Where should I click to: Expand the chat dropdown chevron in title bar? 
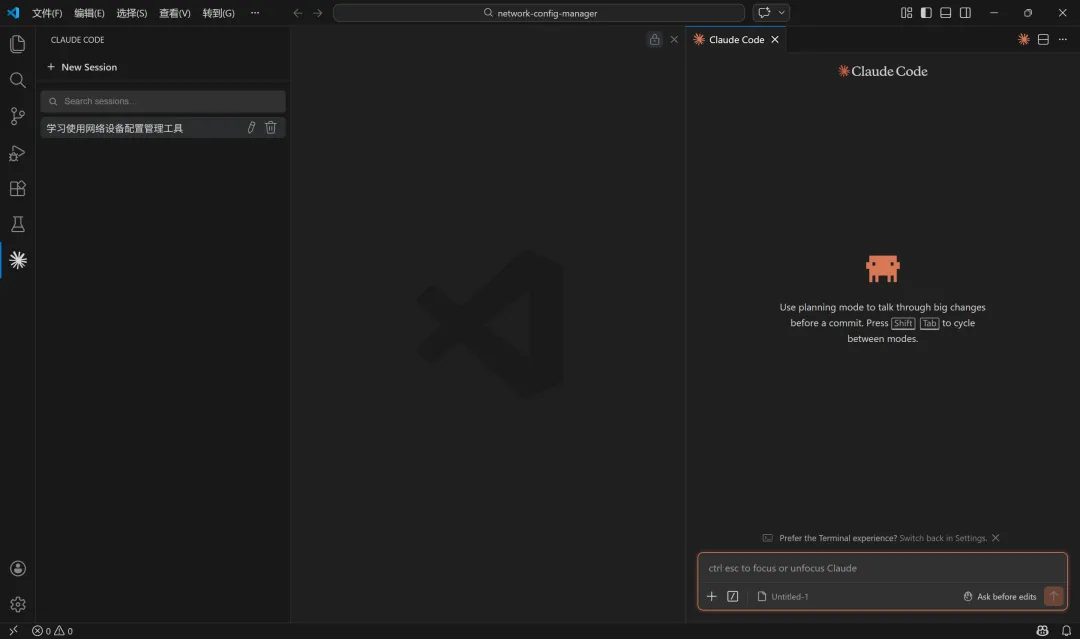(x=782, y=12)
